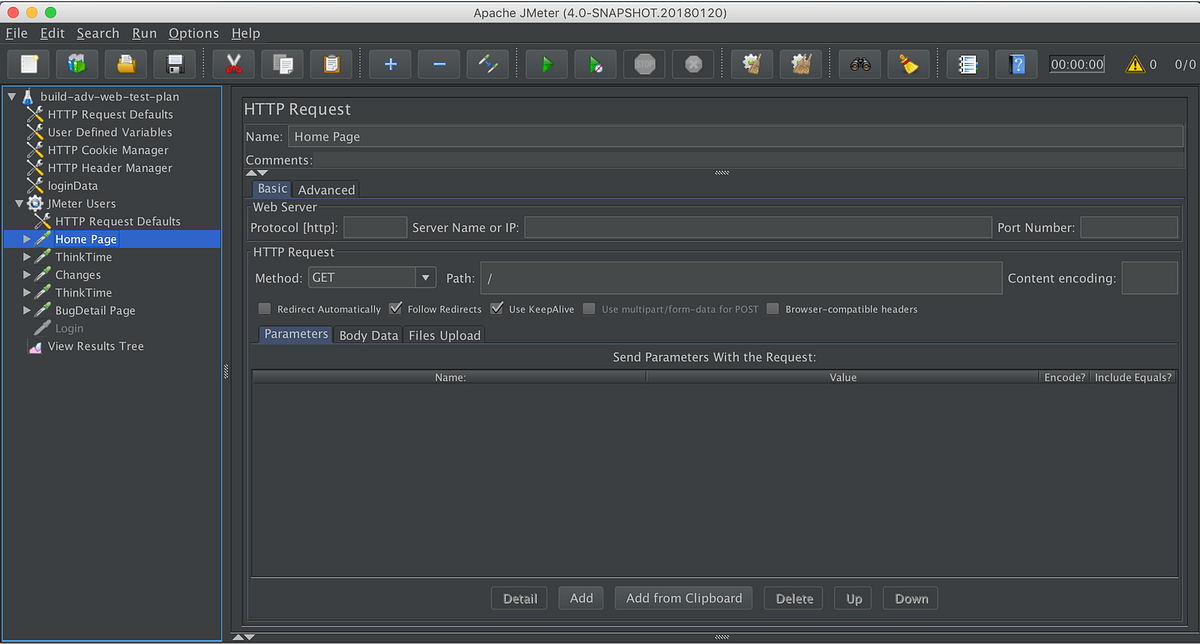Click the Copy toolbar icon
This screenshot has height=644, width=1200.
[x=283, y=65]
